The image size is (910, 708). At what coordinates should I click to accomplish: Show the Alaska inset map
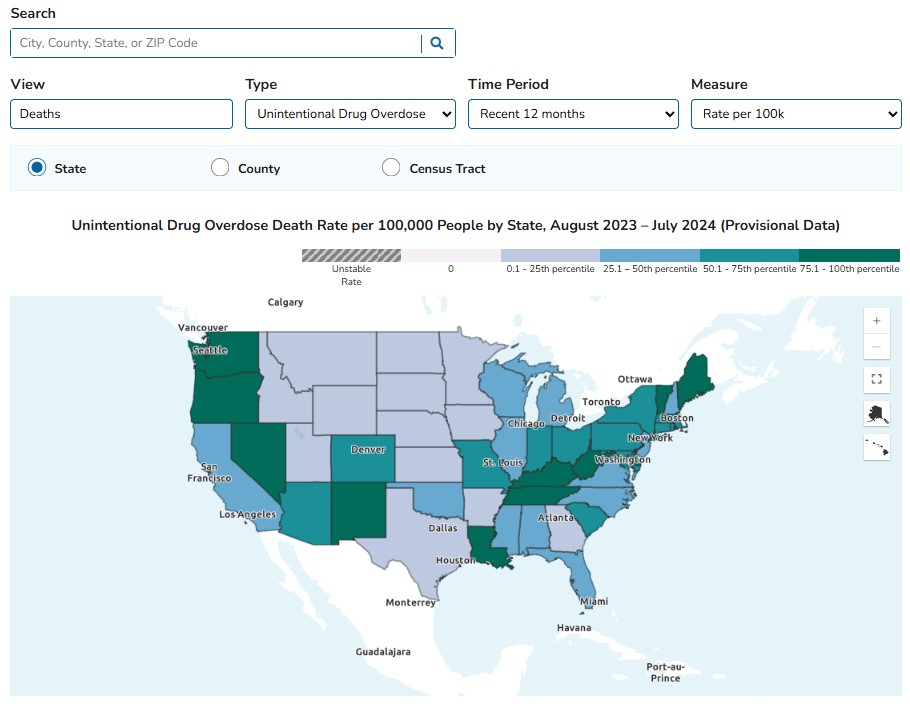point(876,414)
